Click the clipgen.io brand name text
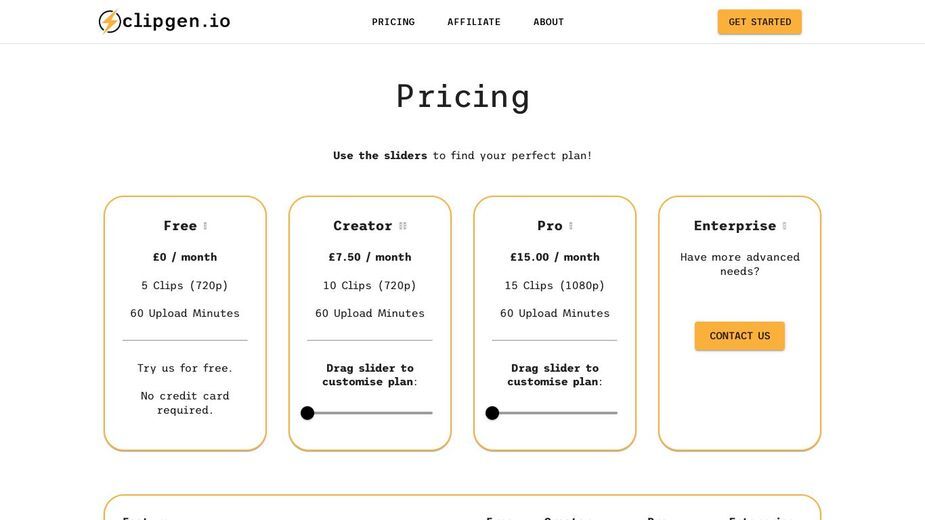Viewport: 925px width, 520px height. tap(176, 21)
